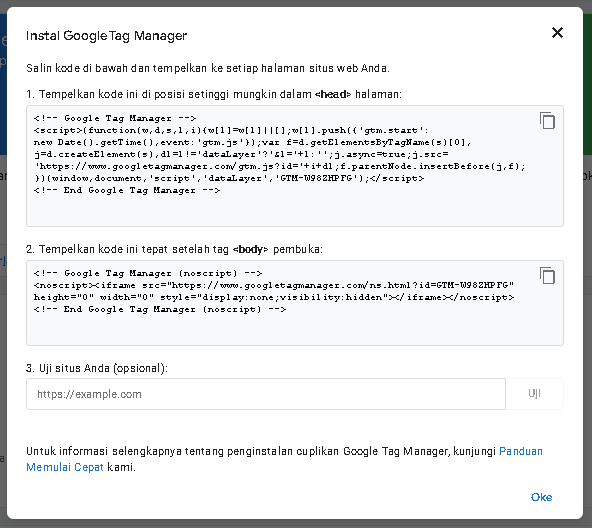Close the Instal Google Tag Manager dialog
This screenshot has width=592, height=528.
557,33
